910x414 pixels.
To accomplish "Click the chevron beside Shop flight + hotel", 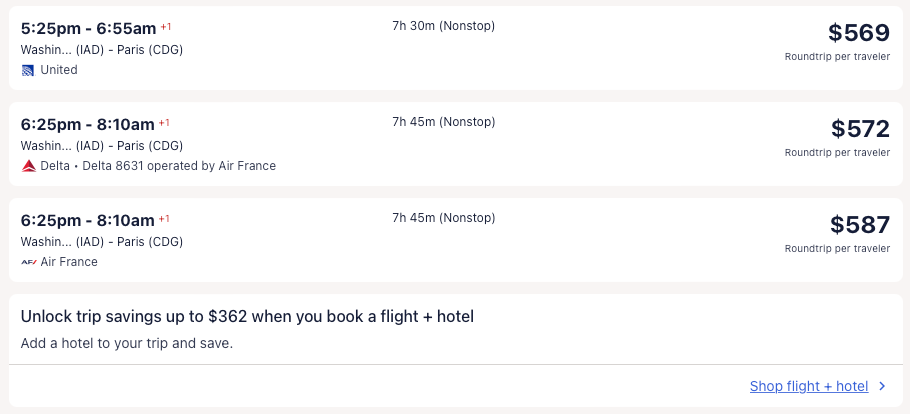I will (882, 386).
